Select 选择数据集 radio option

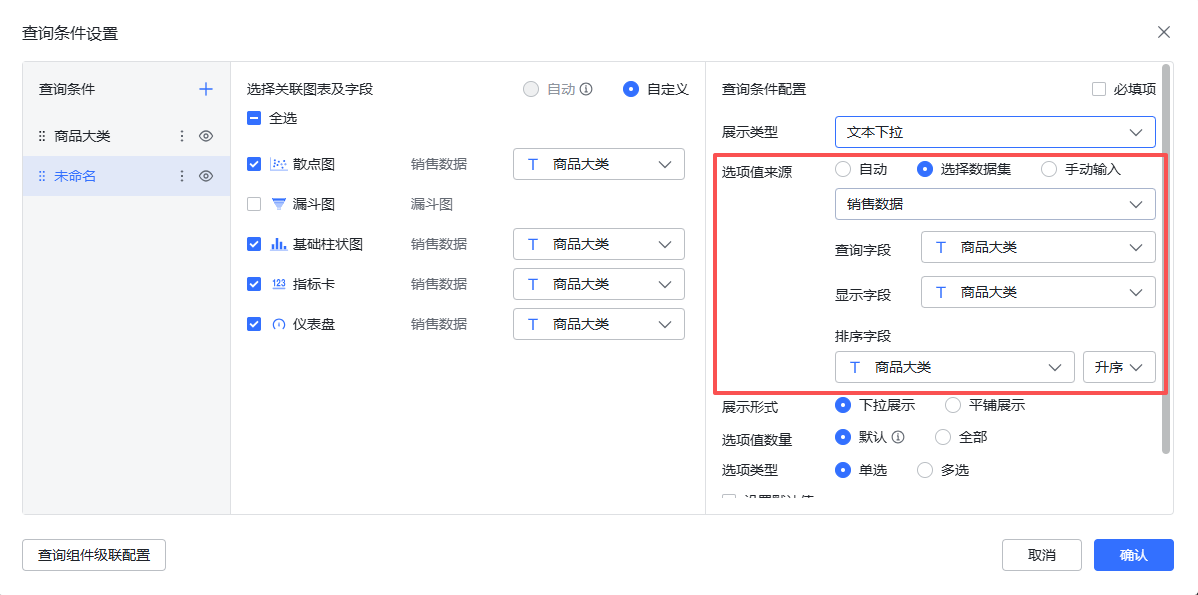pyautogui.click(x=924, y=169)
